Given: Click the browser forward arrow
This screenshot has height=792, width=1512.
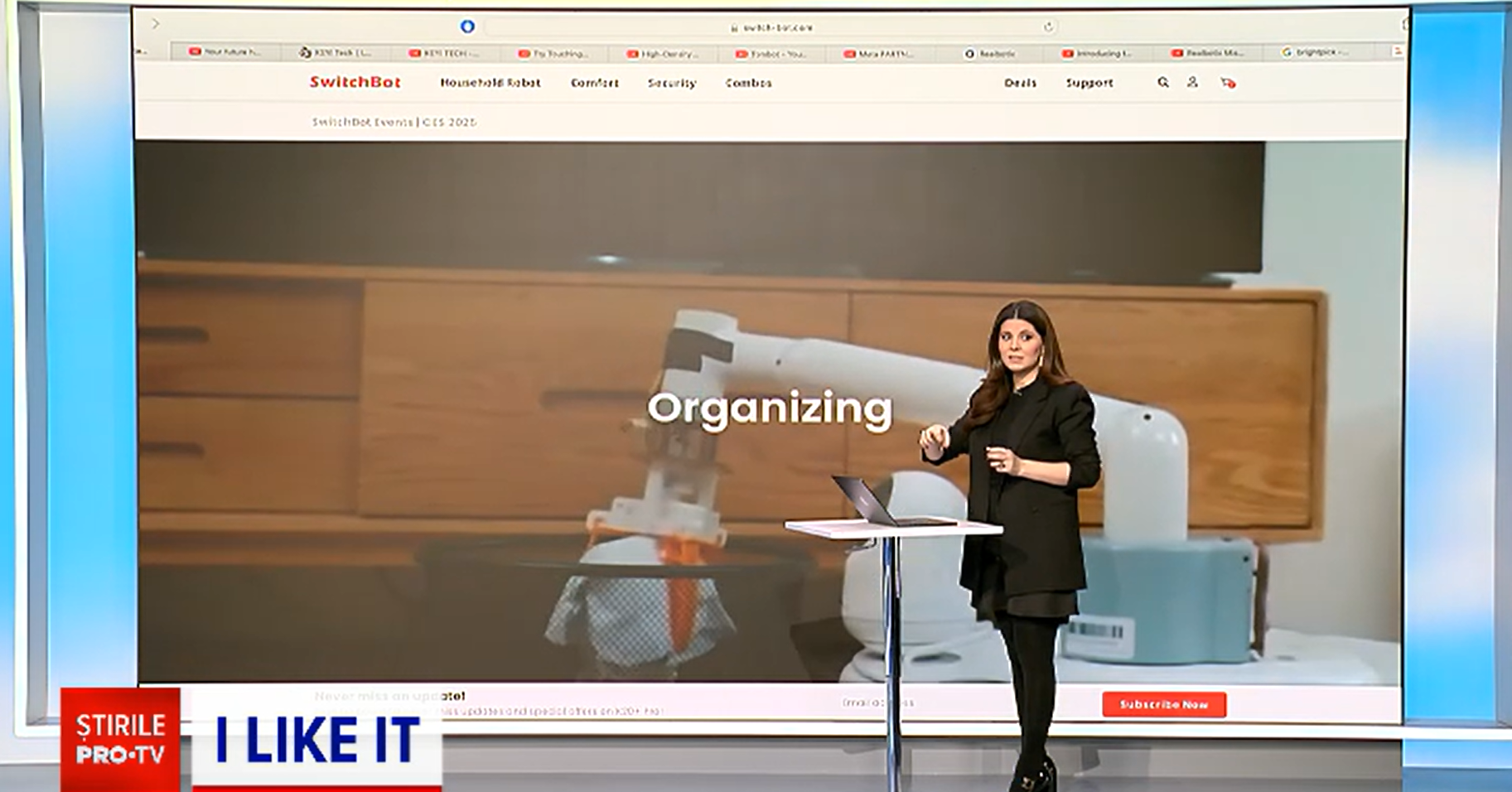Looking at the screenshot, I should tap(155, 24).
